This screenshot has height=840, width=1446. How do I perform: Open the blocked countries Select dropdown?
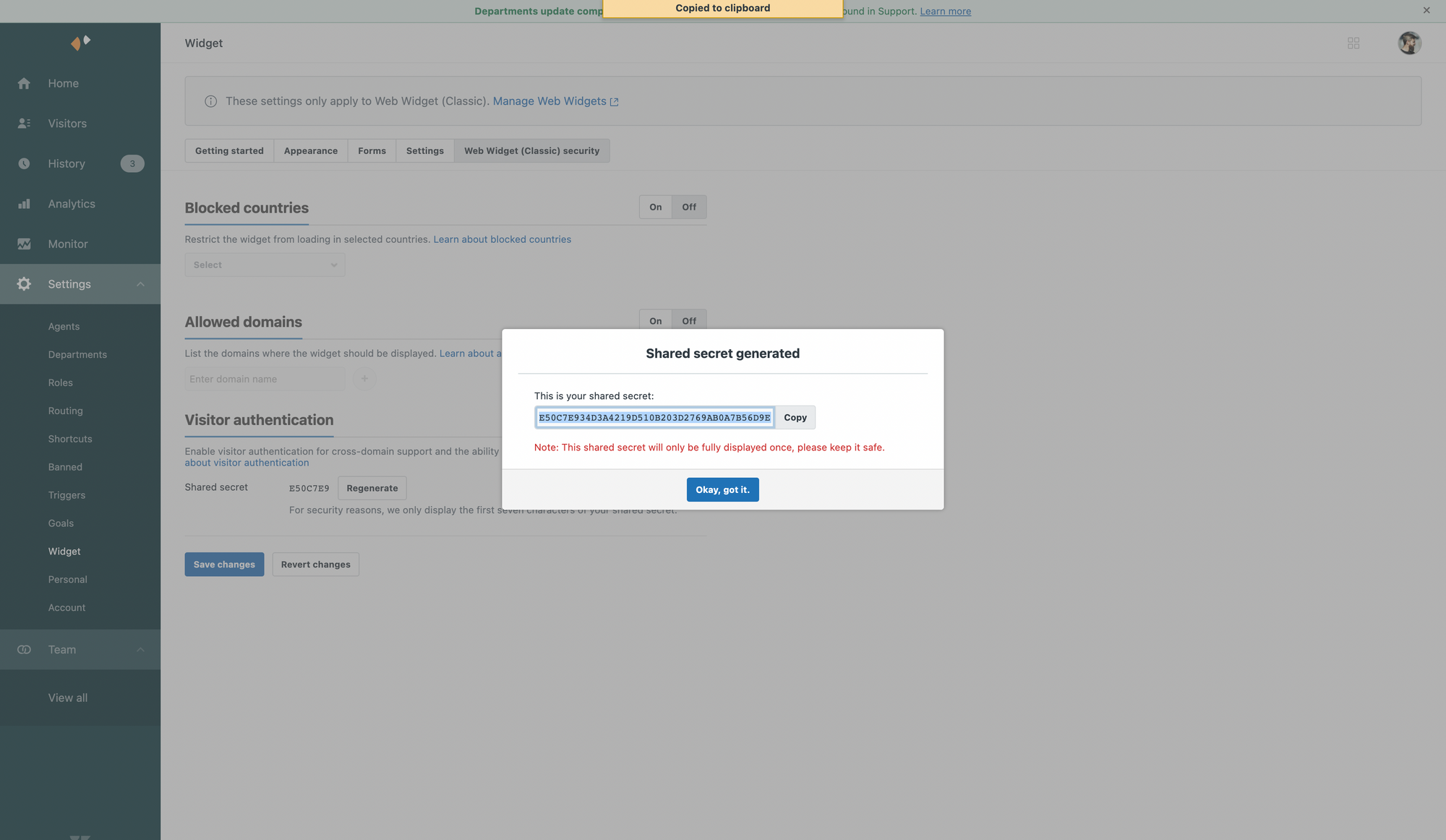pyautogui.click(x=265, y=265)
